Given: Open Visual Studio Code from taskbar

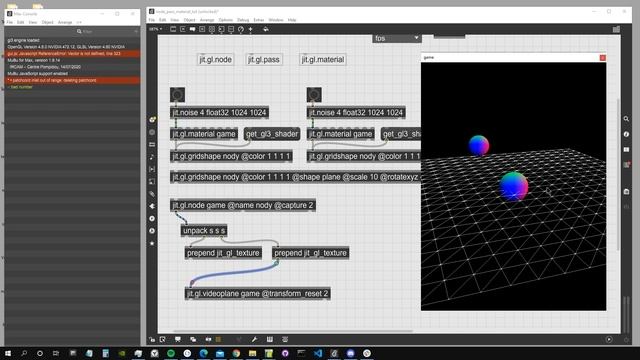Looking at the screenshot, I should pos(318,353).
